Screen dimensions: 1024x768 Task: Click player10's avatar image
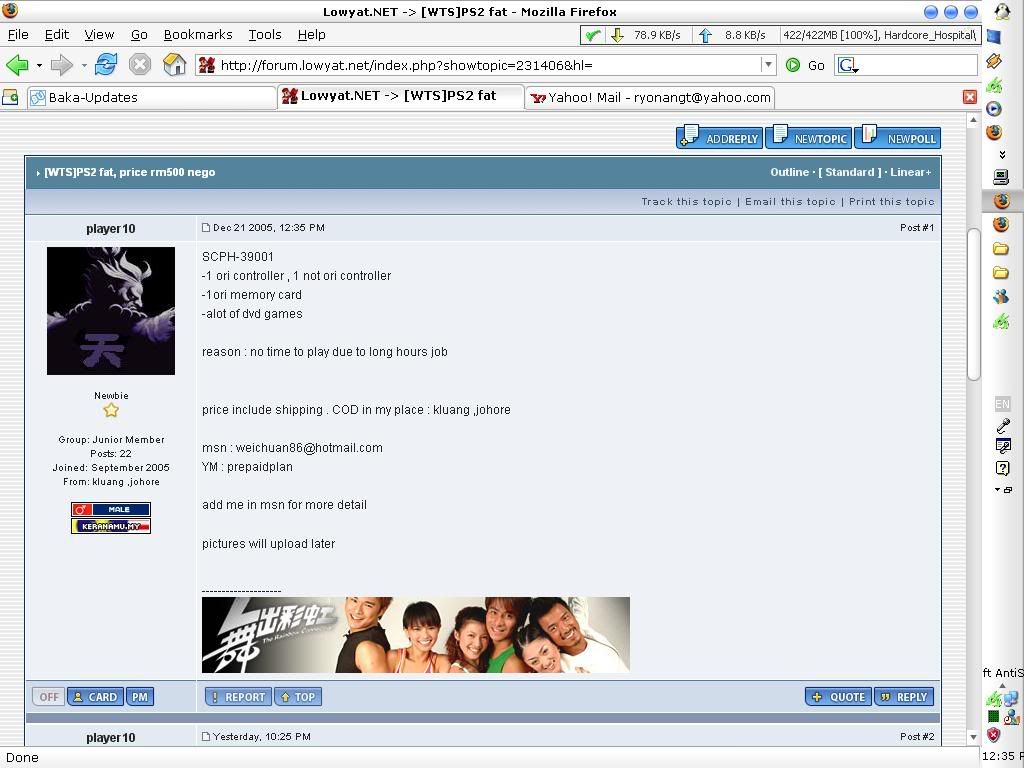tap(111, 311)
